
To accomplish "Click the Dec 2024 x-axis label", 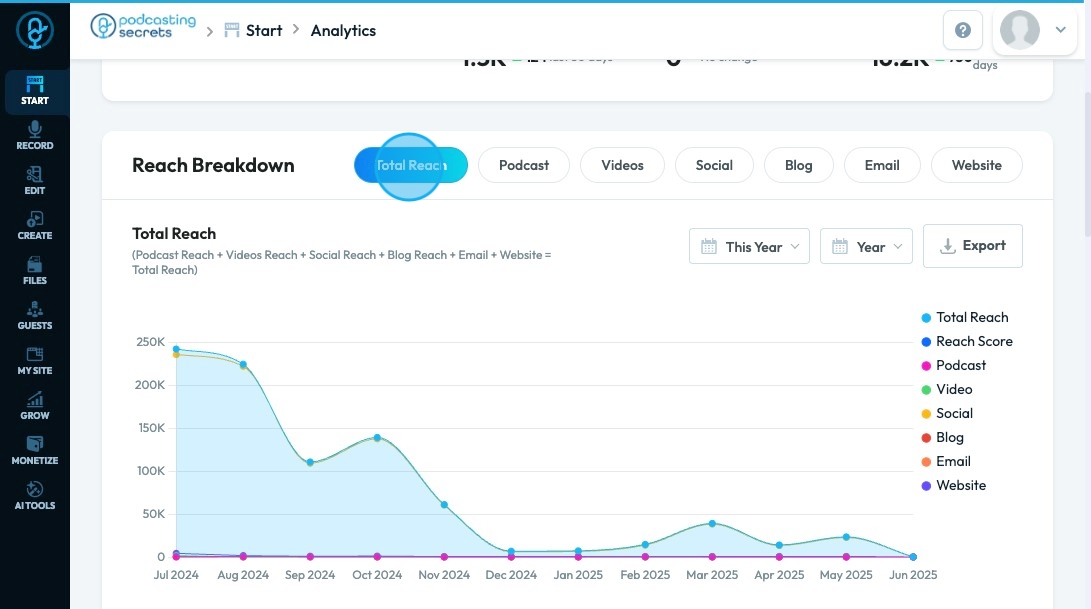I will (x=511, y=575).
